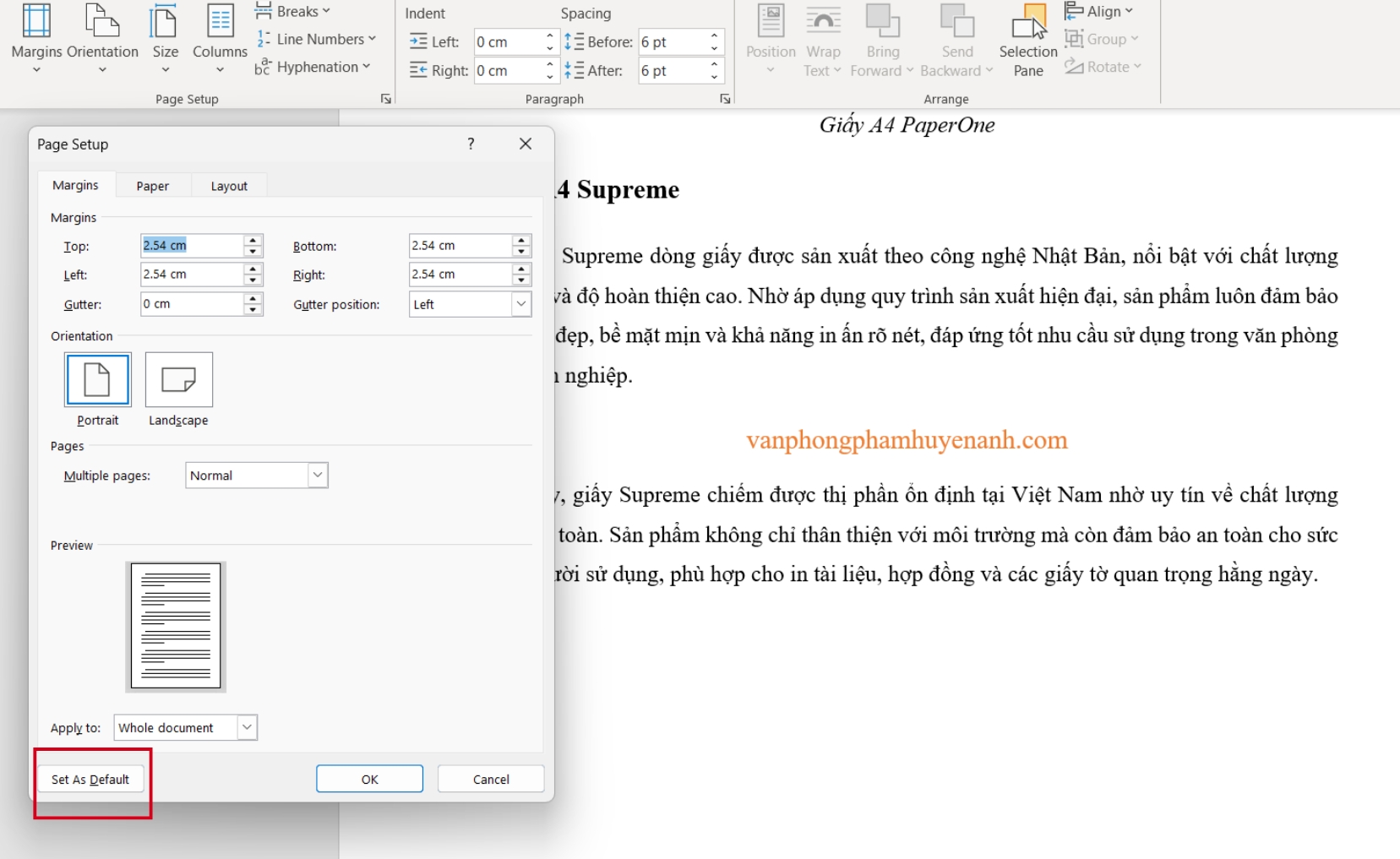Click the Bring Forward button
Screen dimensions: 1400x859
(x=882, y=39)
